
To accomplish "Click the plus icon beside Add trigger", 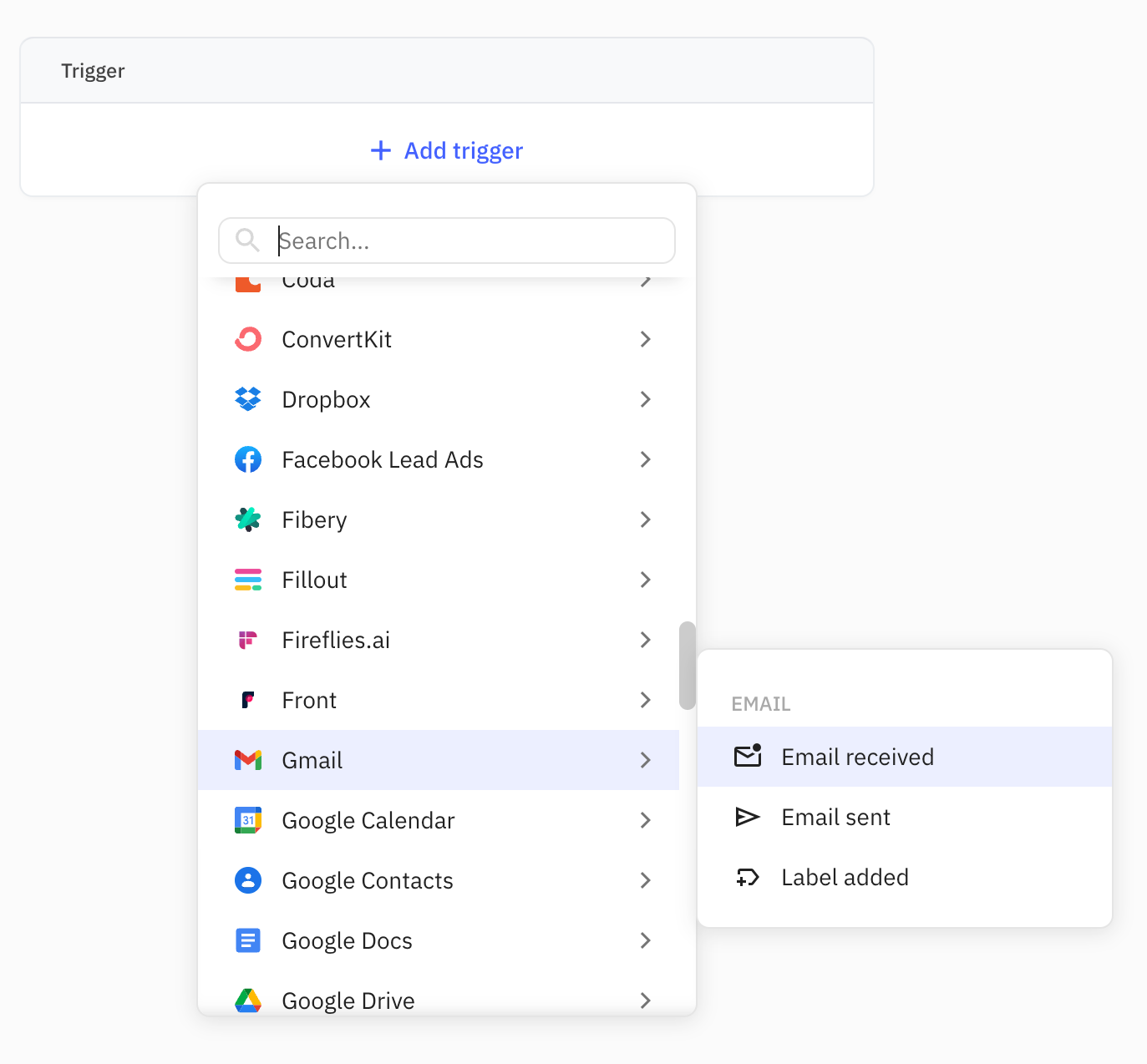I will (381, 150).
